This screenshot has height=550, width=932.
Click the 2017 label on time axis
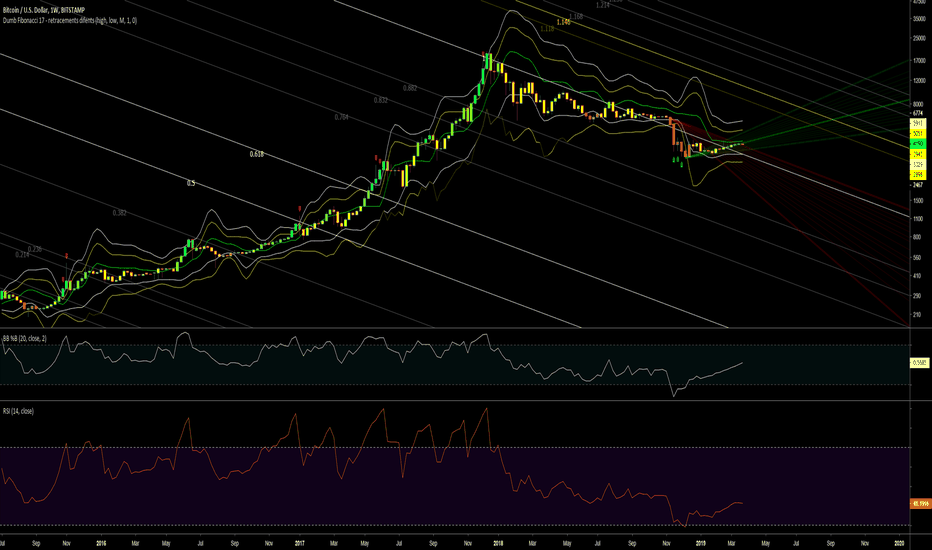300,543
